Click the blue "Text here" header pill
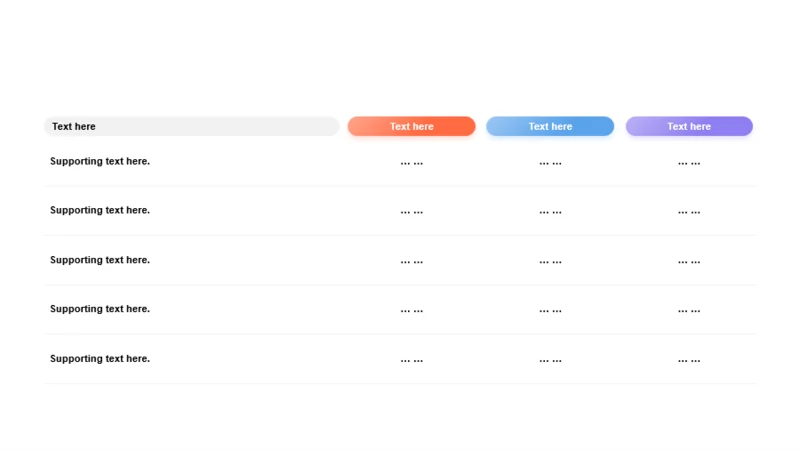This screenshot has width=800, height=450. point(550,126)
